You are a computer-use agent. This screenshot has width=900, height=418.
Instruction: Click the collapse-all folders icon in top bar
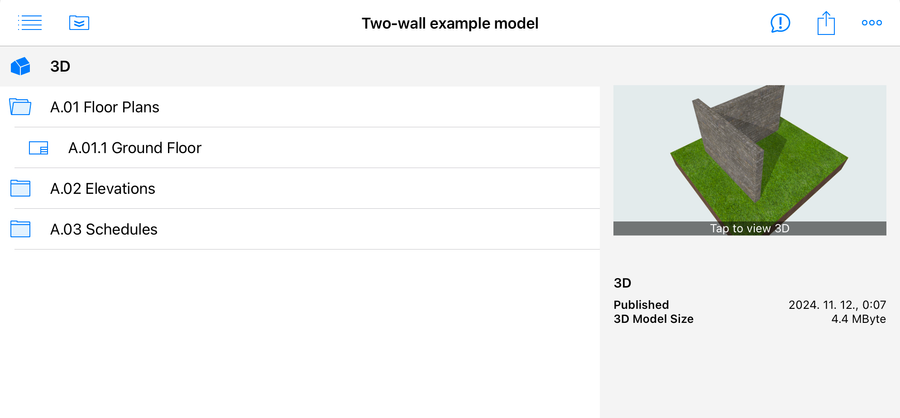[80, 22]
